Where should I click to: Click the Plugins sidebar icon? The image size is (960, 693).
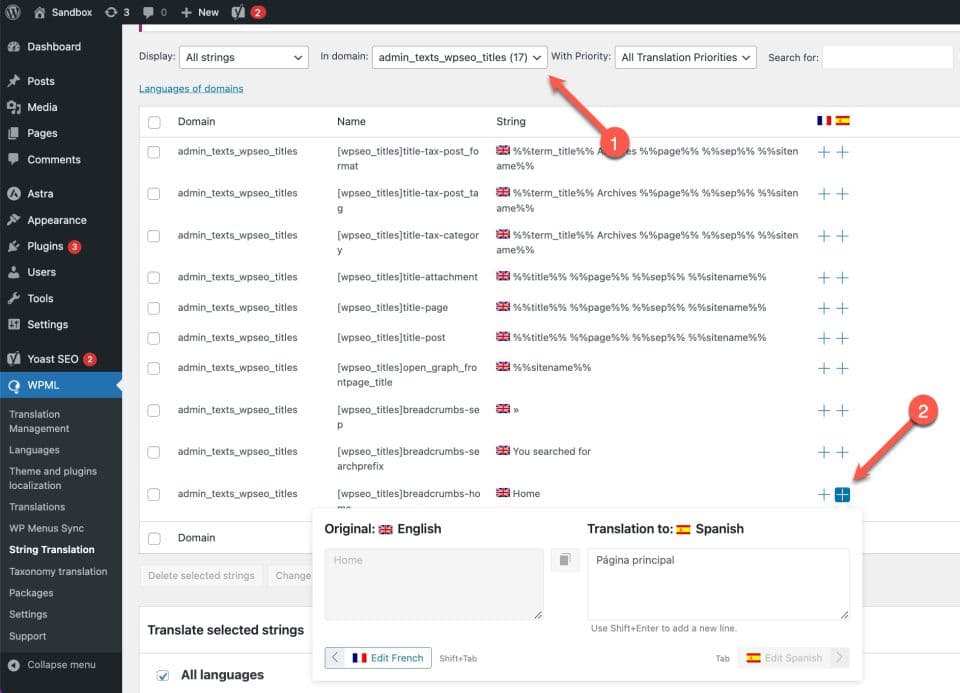coord(14,246)
